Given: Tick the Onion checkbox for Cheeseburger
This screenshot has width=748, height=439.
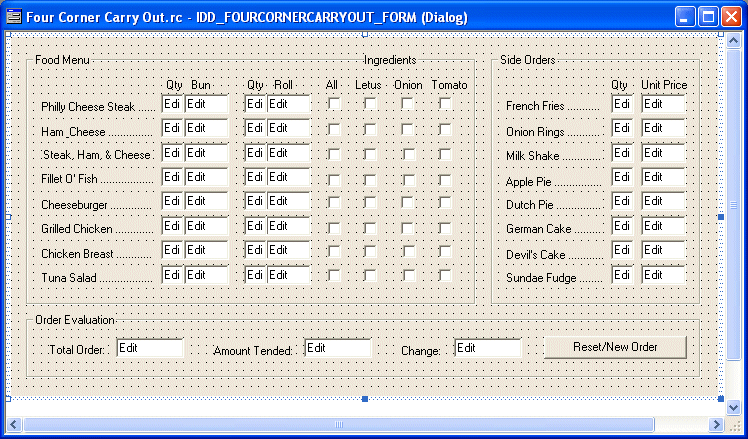Looking at the screenshot, I should click(x=407, y=202).
